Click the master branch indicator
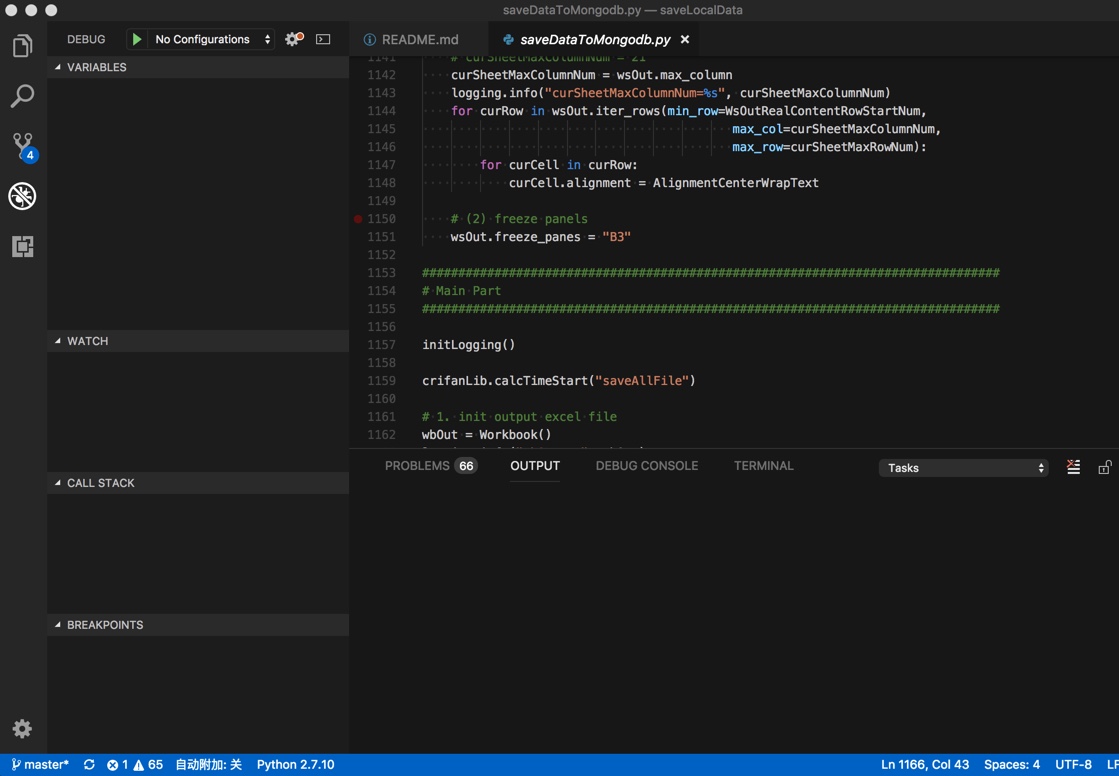Image resolution: width=1119 pixels, height=776 pixels. click(x=40, y=765)
